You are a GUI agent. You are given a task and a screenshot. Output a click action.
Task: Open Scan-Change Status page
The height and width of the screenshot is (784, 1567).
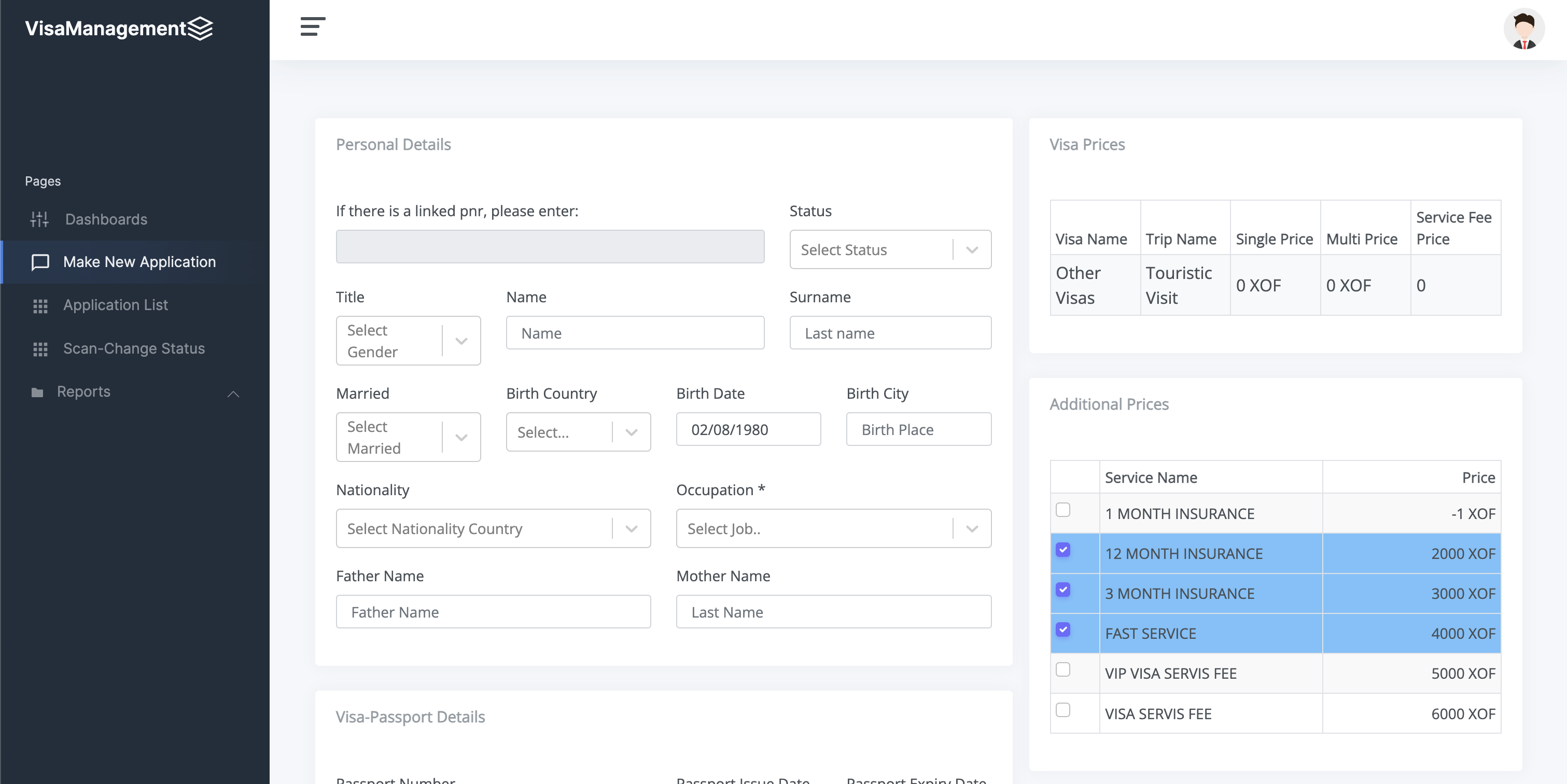(x=135, y=348)
